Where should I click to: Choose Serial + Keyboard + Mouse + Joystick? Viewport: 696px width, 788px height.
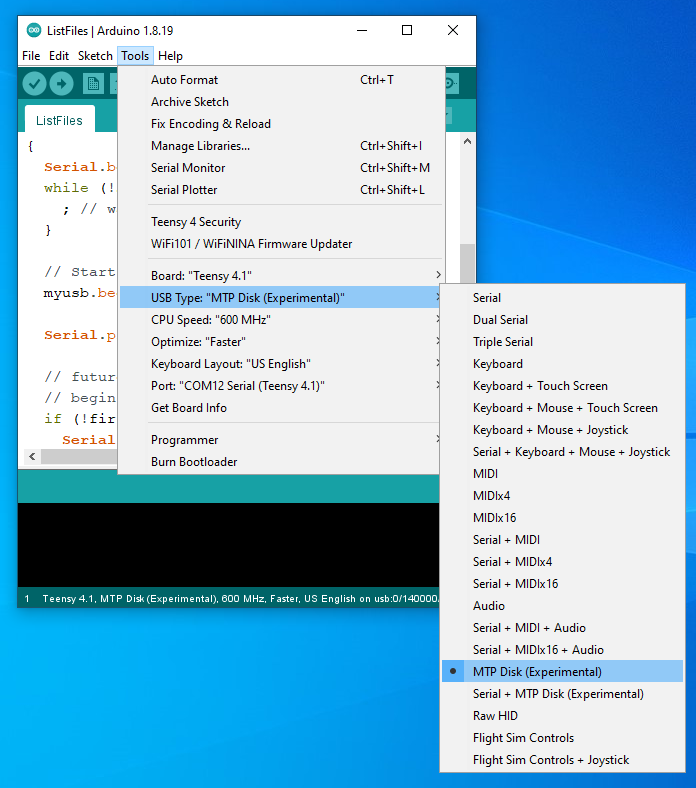562,452
